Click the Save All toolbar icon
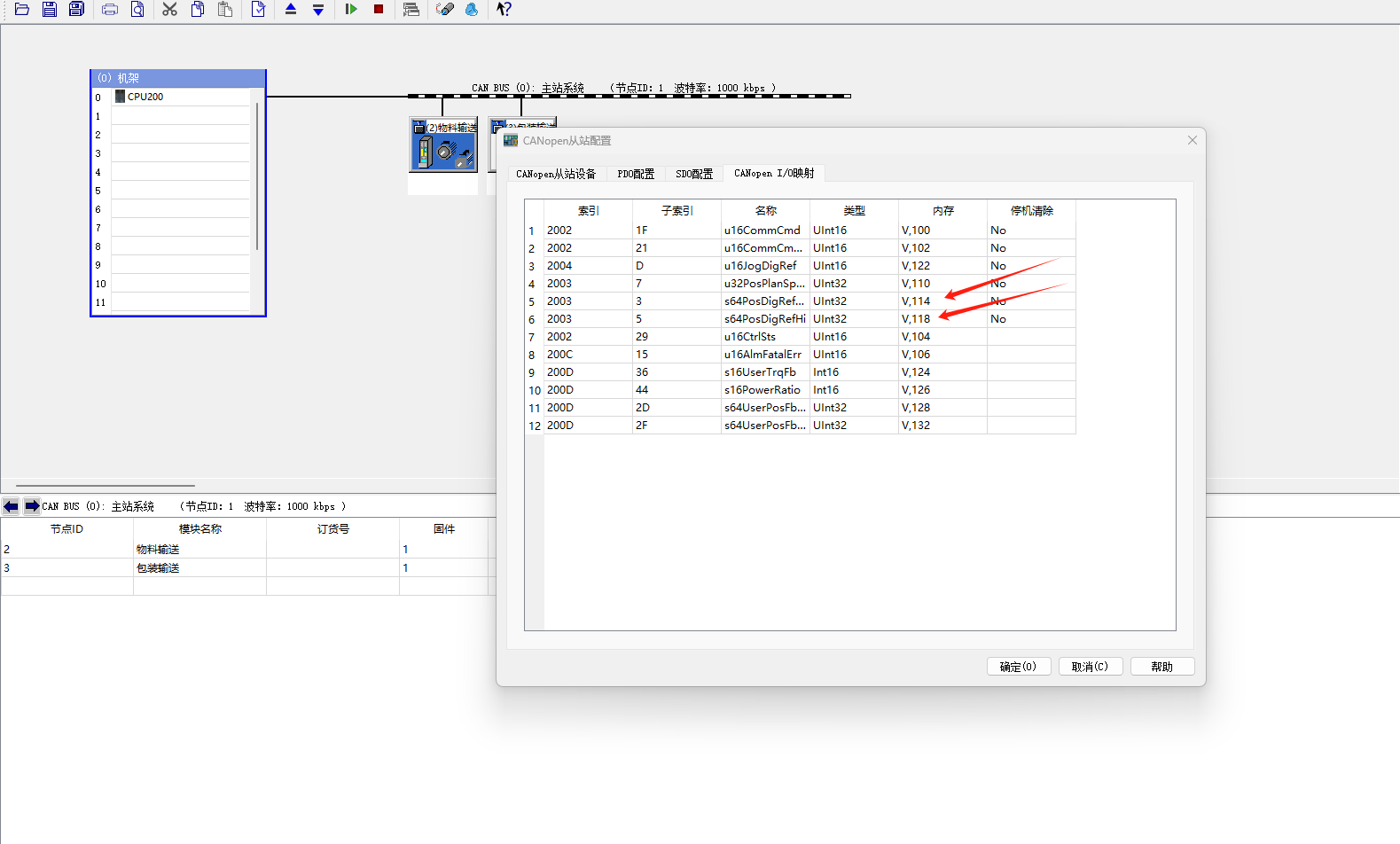This screenshot has height=844, width=1400. coord(77,9)
